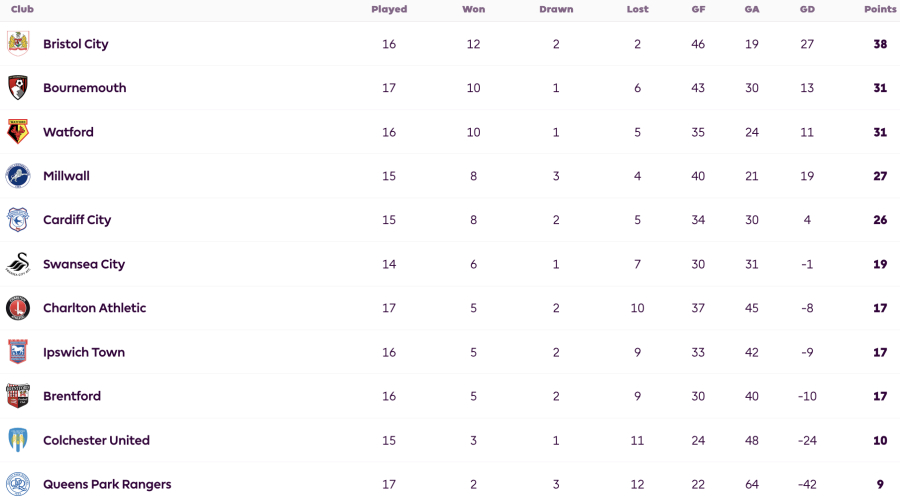Click the Queens Park Rangers crest
This screenshot has width=900, height=500.
(18, 484)
